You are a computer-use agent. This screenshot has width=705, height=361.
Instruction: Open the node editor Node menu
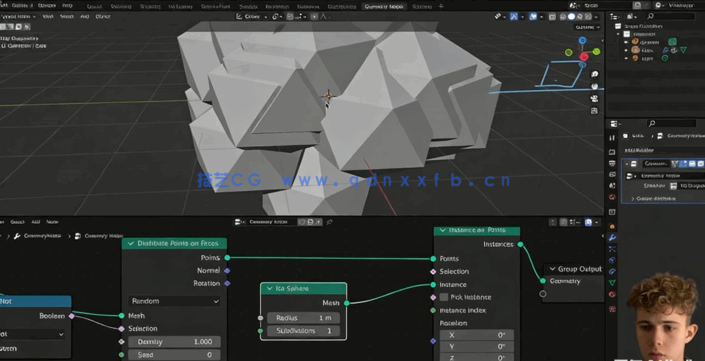52,222
